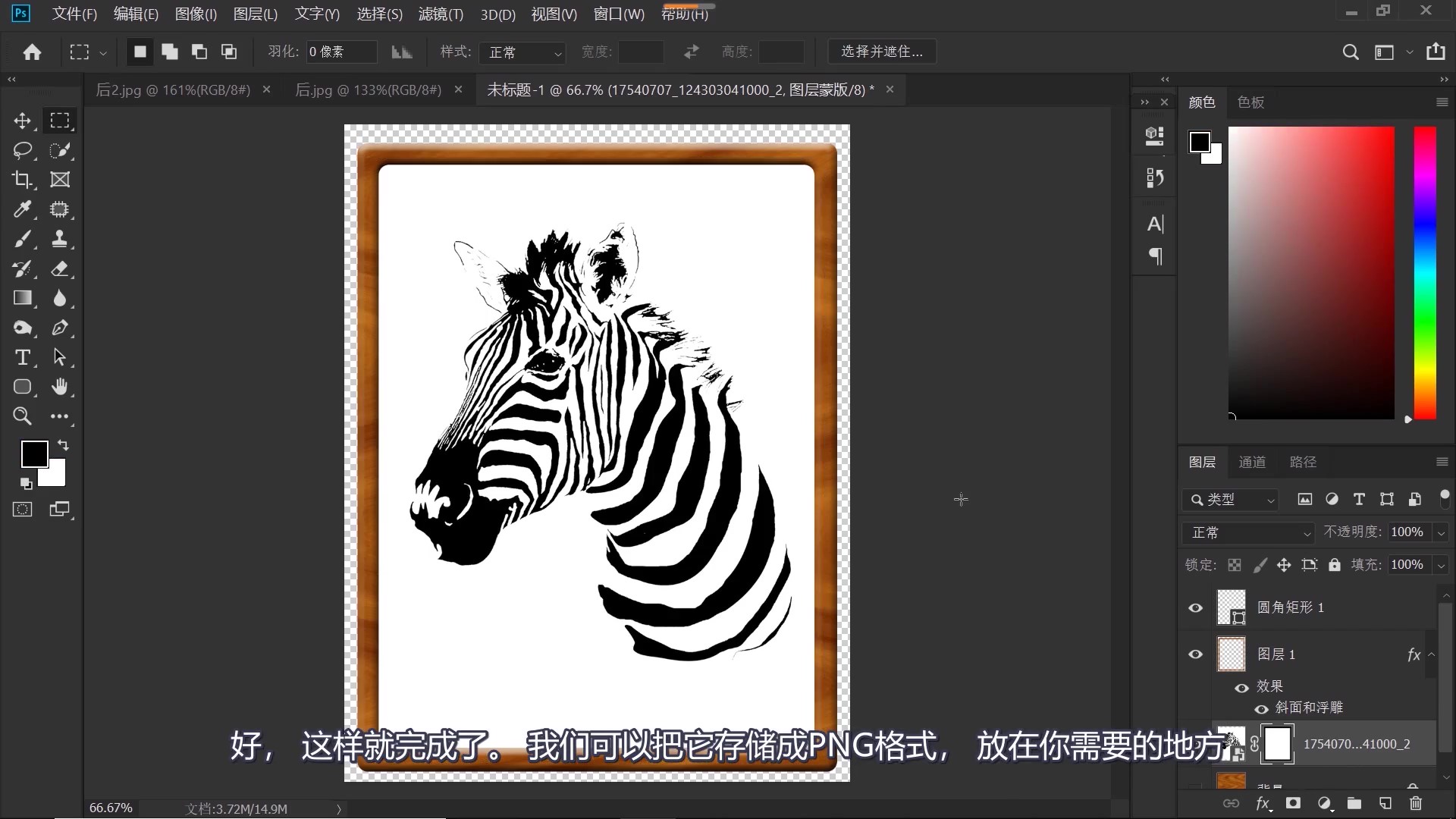Switch to the 通道 tab
This screenshot has height=819, width=1456.
(x=1253, y=462)
